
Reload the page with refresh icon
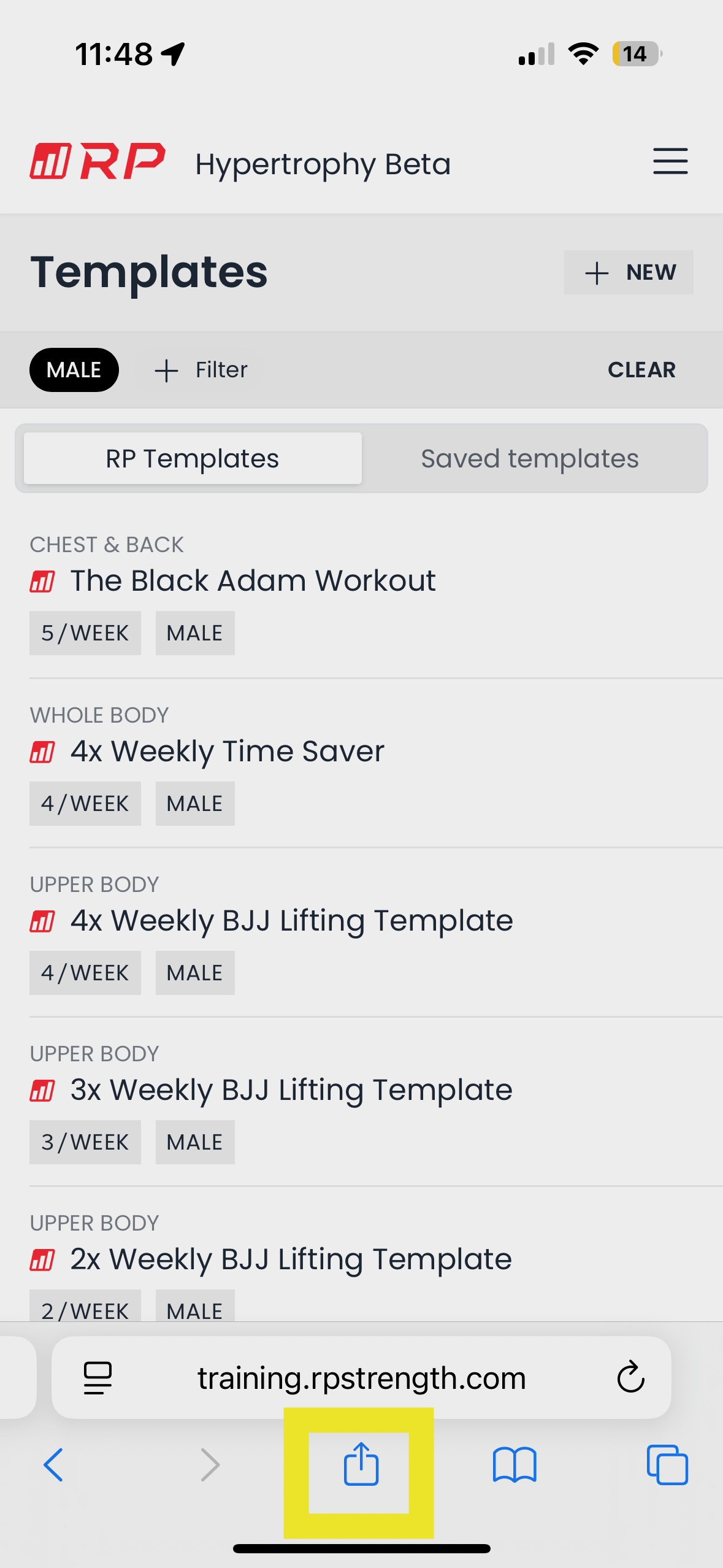tap(630, 1377)
